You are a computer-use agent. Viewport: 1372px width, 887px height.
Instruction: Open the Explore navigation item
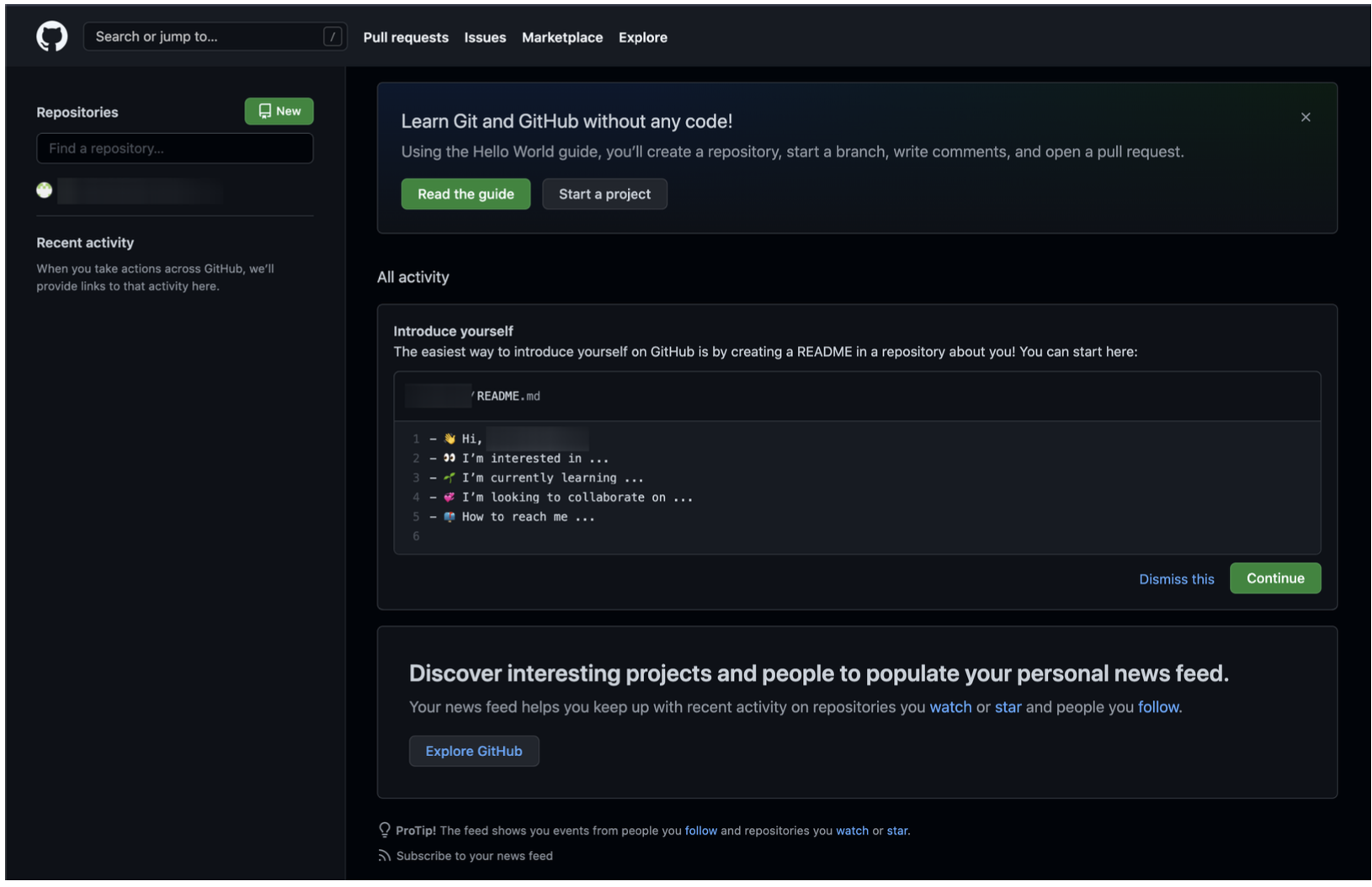coord(642,38)
